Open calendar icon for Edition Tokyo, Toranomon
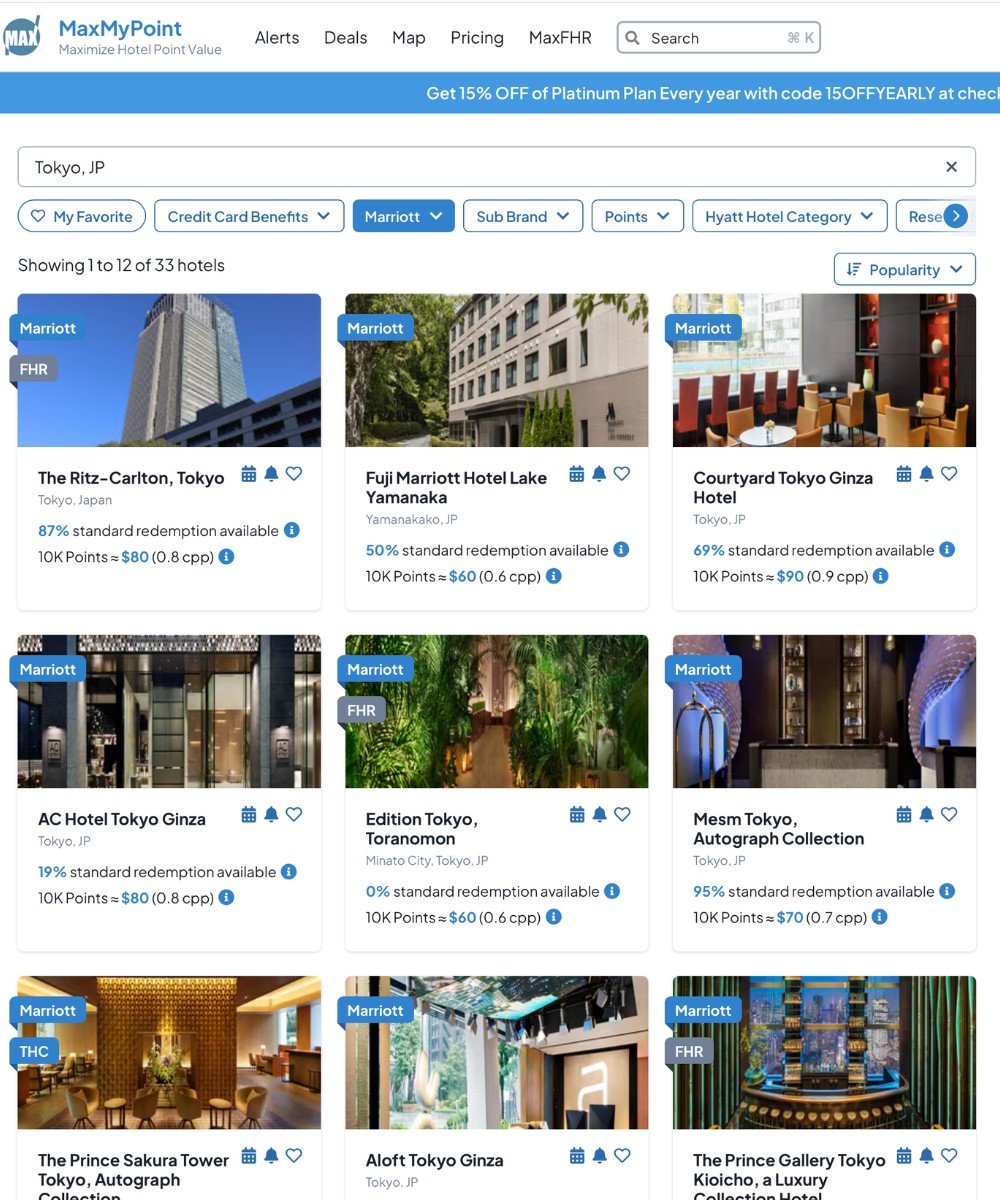 [577, 815]
